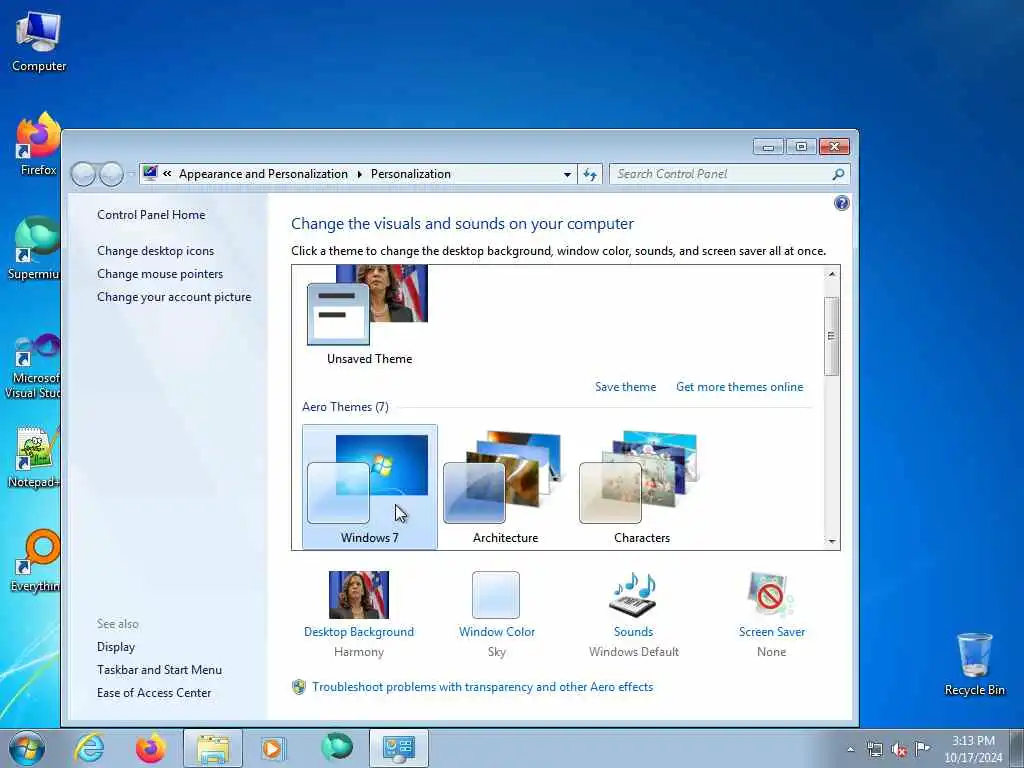
Task: Open the Recycle Bin on the desktop
Action: coord(974,664)
